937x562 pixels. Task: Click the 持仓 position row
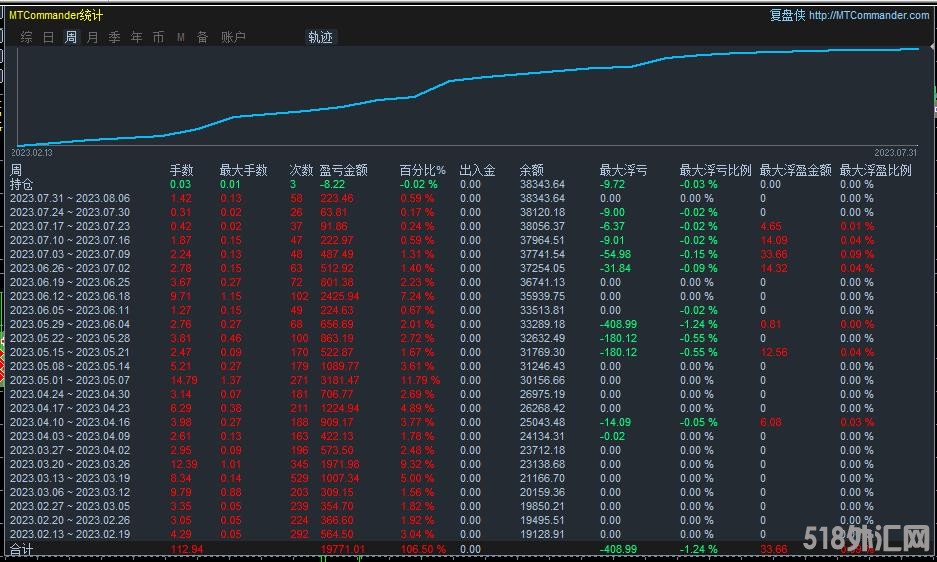[x=21, y=185]
